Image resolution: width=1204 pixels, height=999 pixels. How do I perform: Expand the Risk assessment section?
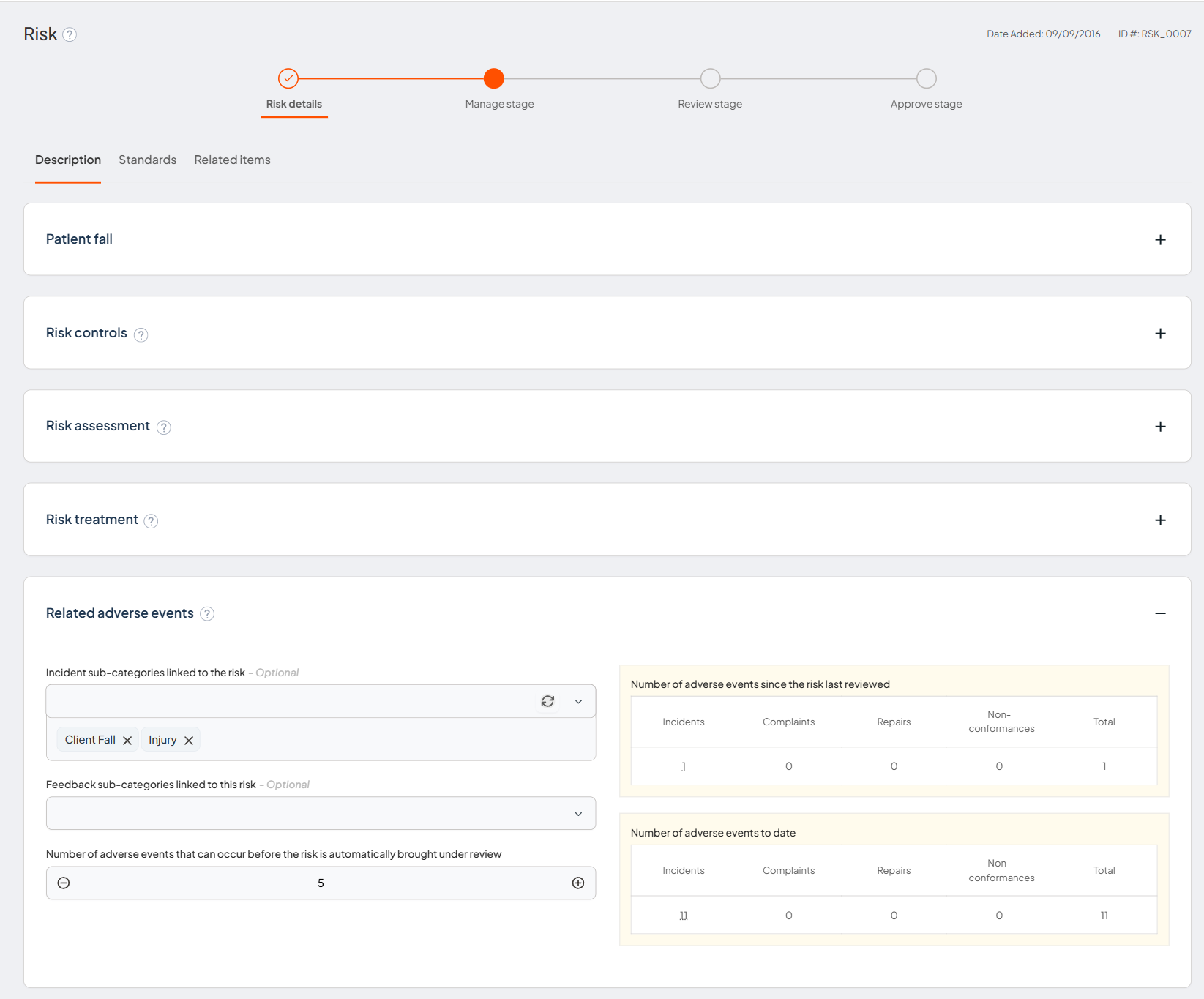click(1160, 427)
